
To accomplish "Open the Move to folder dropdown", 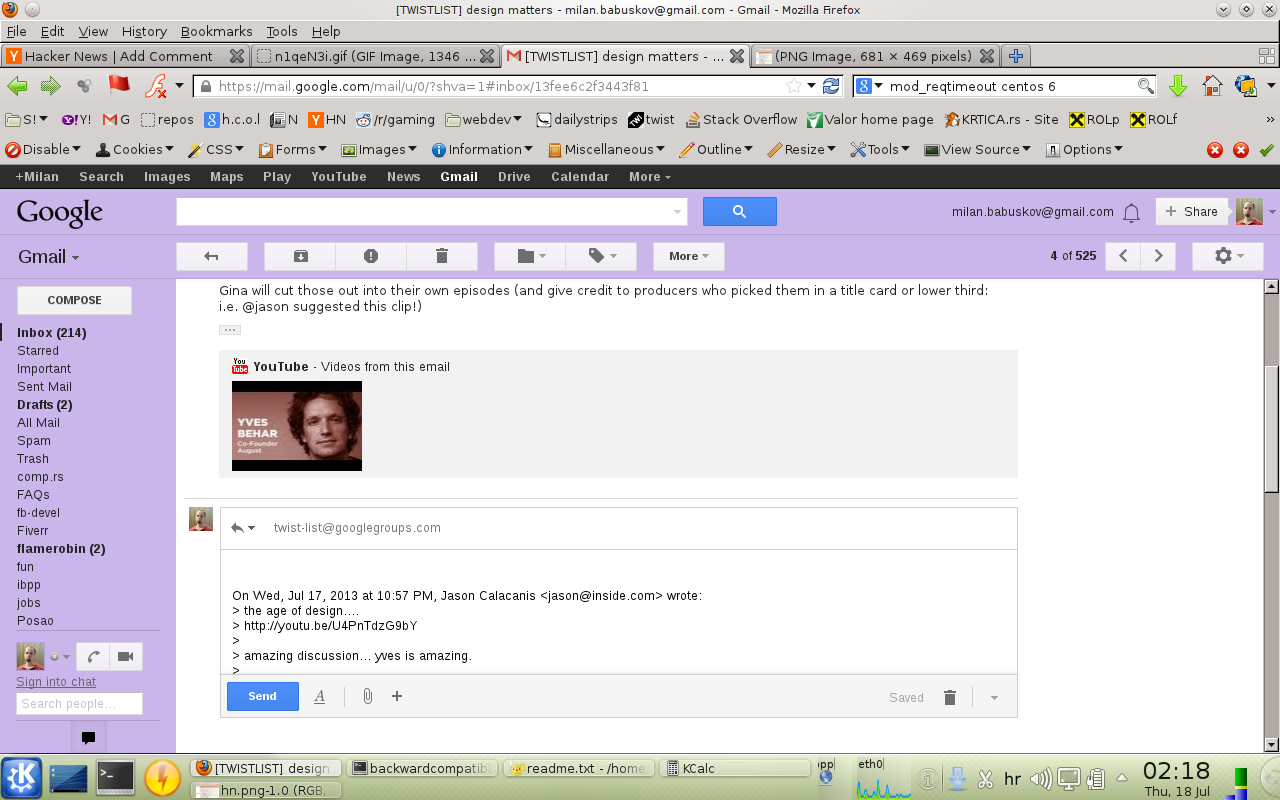I will point(531,256).
